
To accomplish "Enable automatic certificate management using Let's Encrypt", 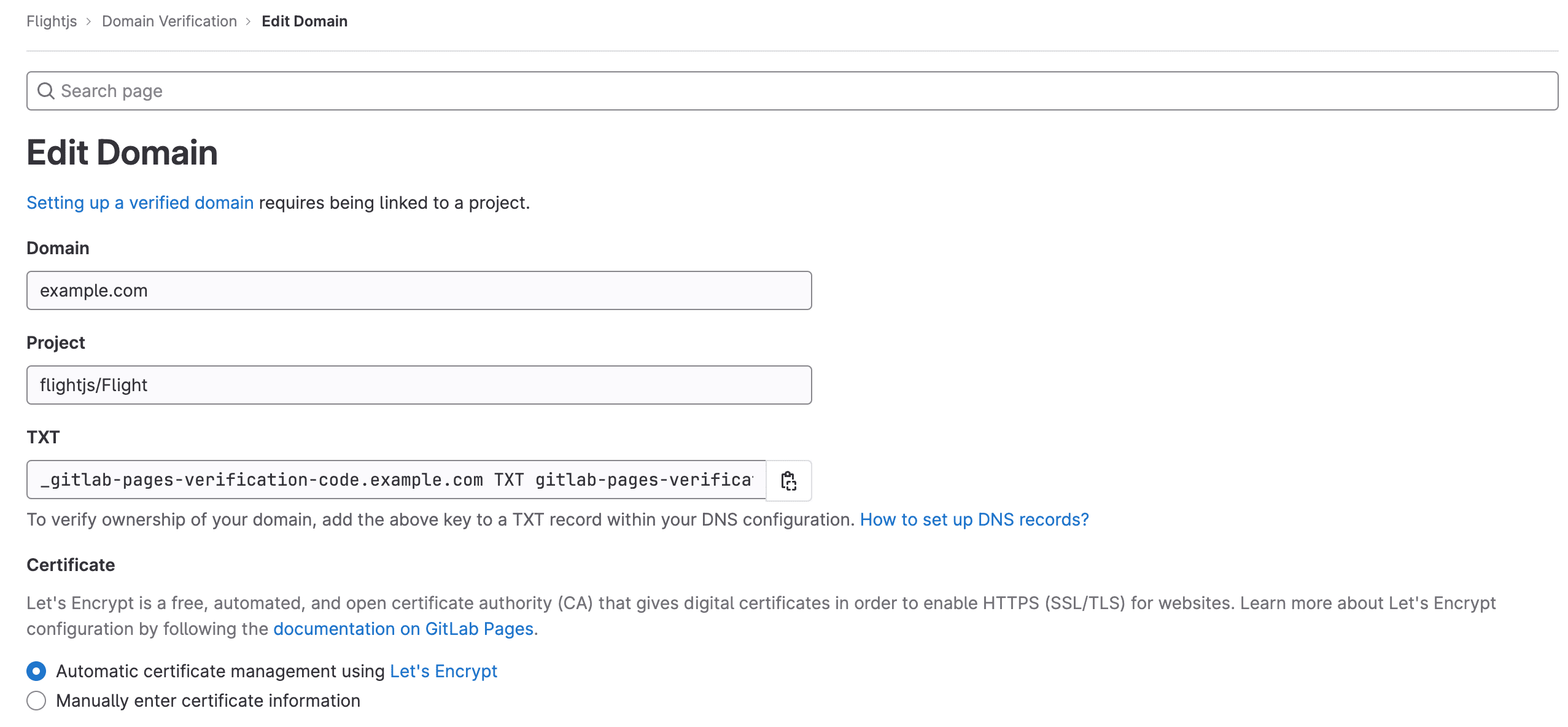I will [36, 671].
